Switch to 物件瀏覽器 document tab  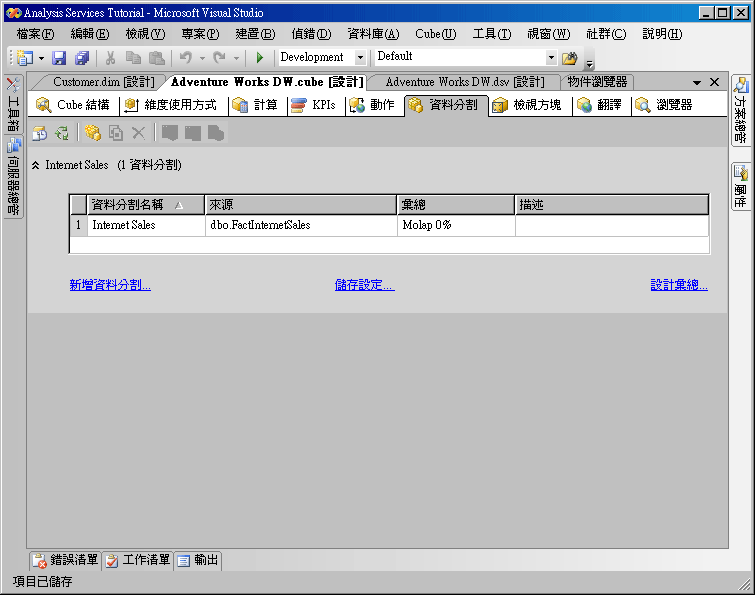597,82
